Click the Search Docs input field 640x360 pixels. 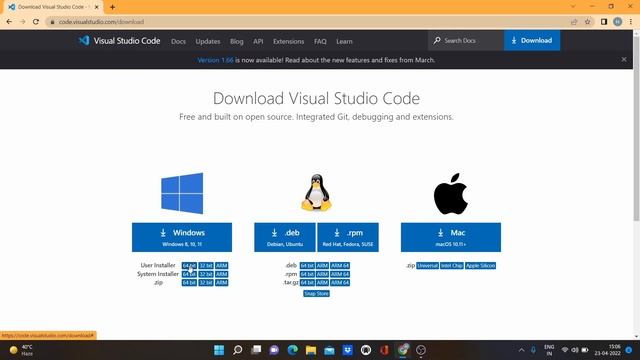466,40
